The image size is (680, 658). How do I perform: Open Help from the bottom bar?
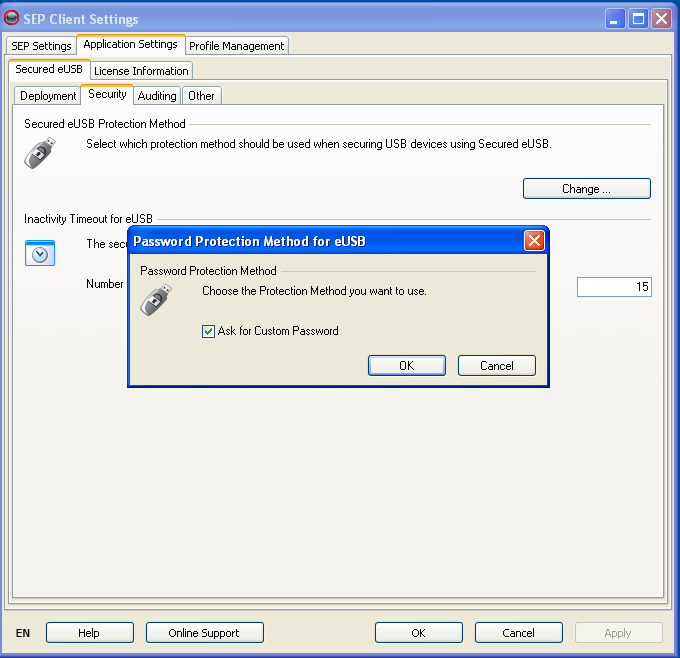[90, 633]
